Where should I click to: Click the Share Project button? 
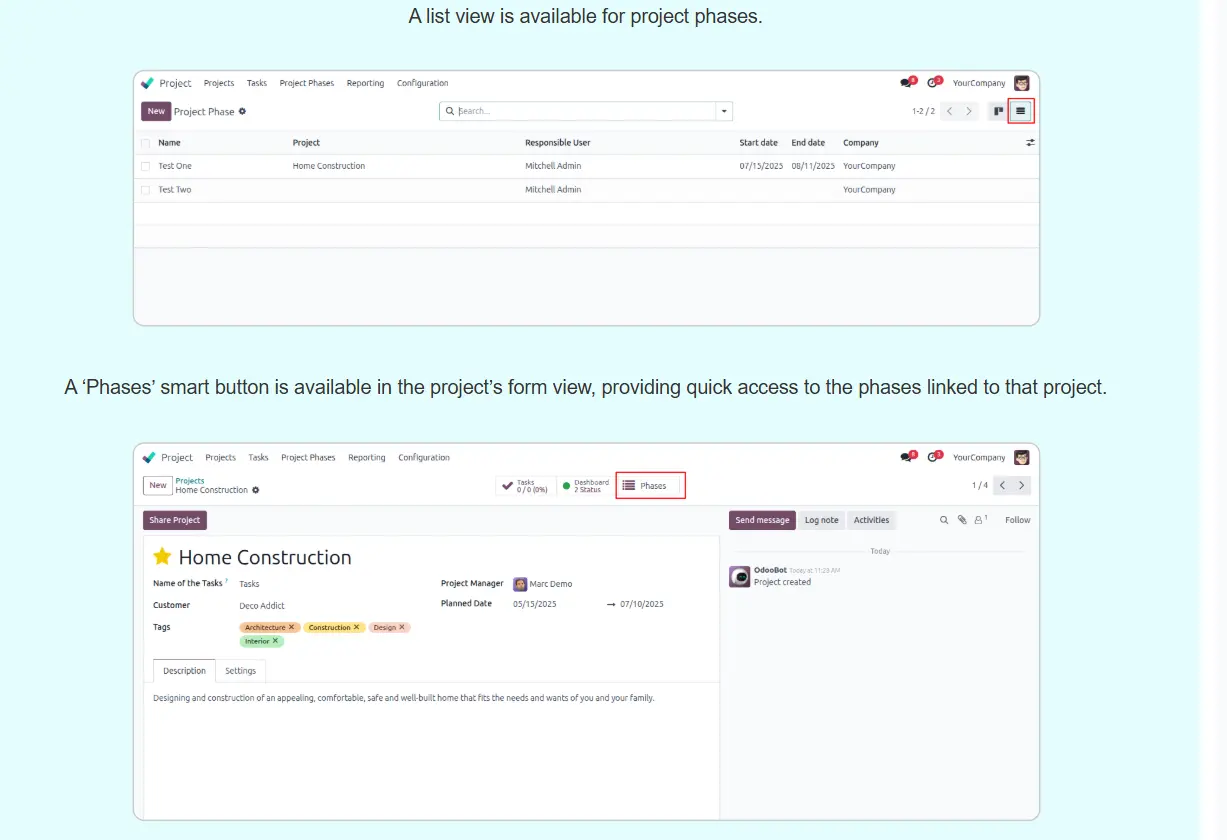click(x=175, y=520)
